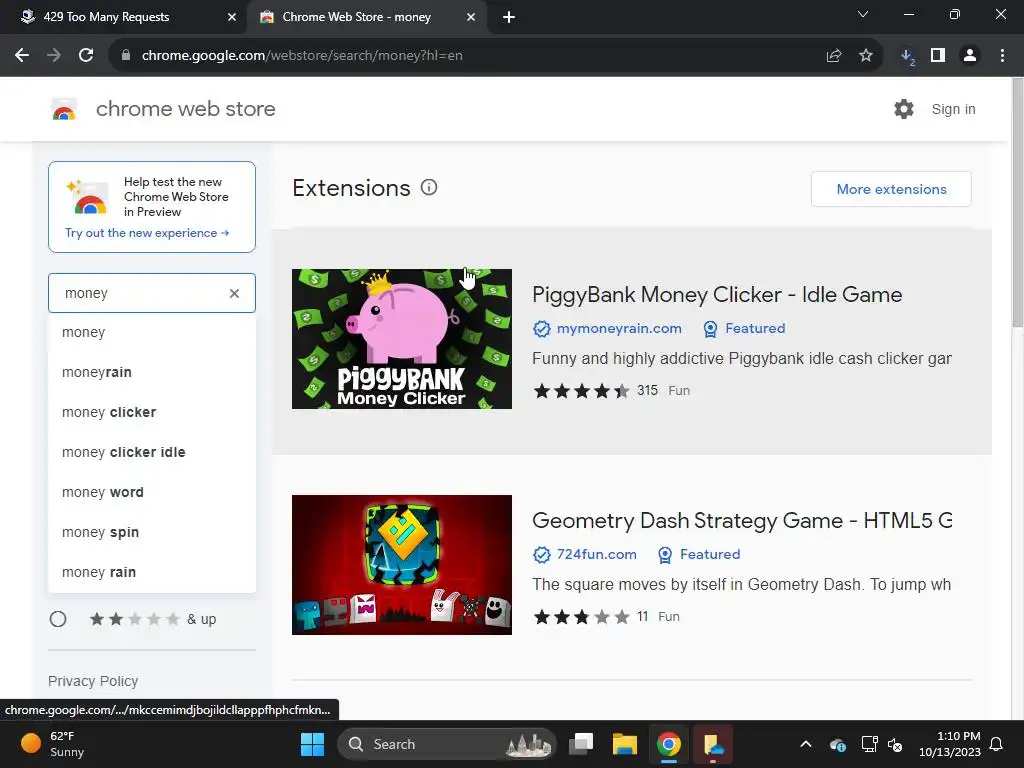Open the mymoneyrain.com publisher link
The height and width of the screenshot is (768, 1024).
pos(618,328)
